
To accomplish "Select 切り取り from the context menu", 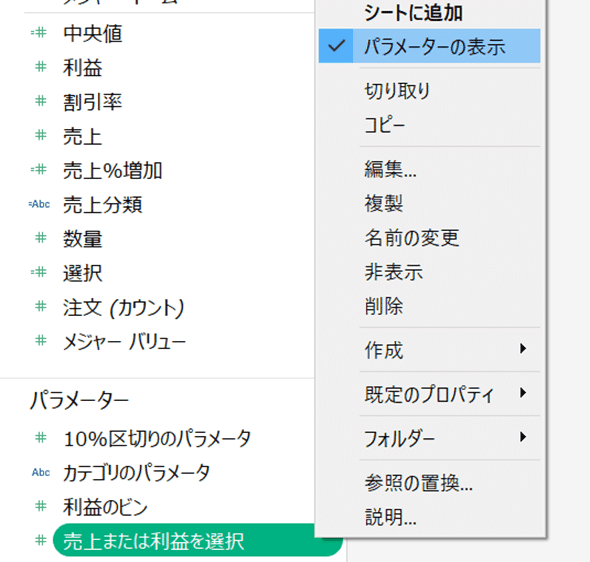I will click(397, 91).
